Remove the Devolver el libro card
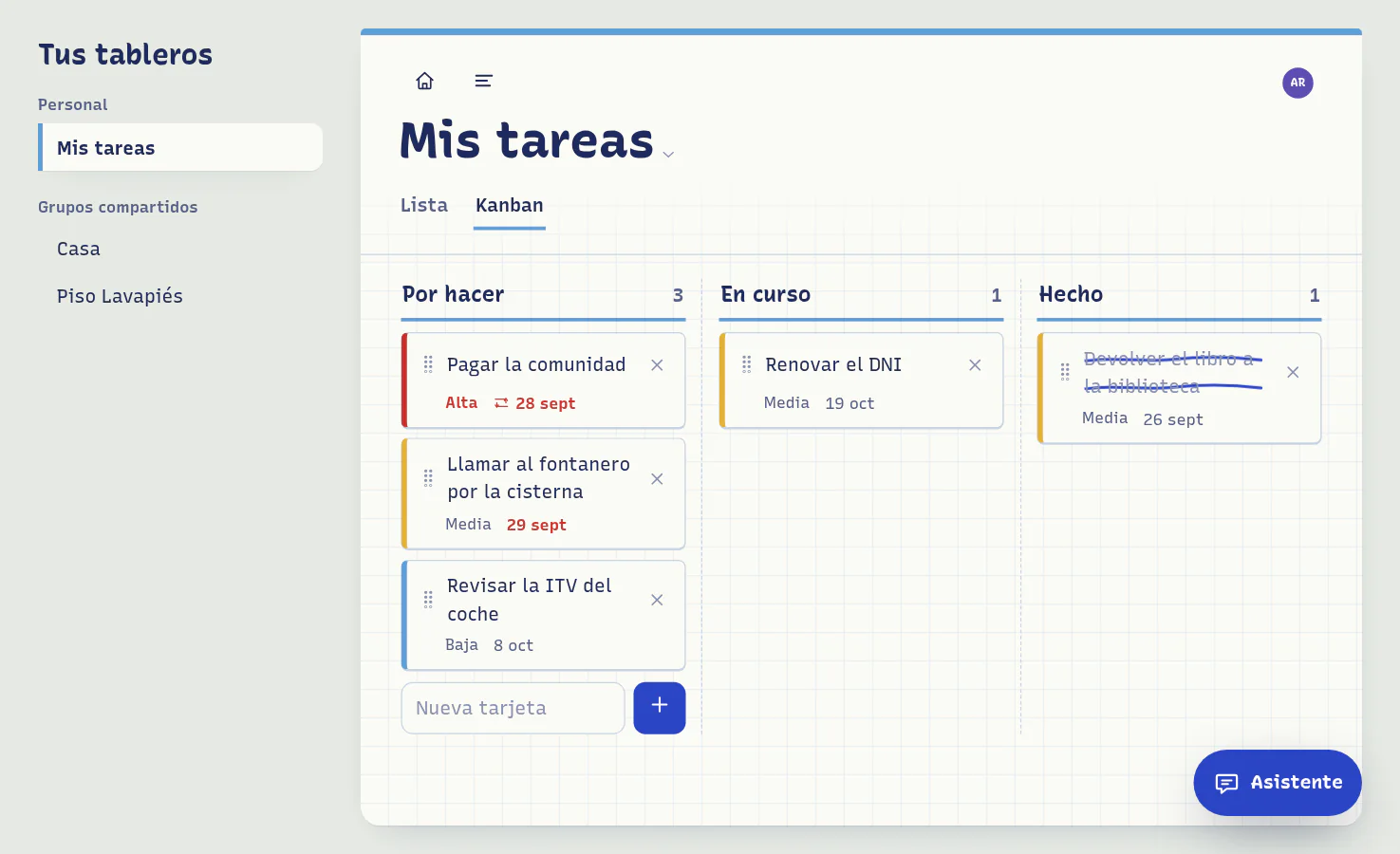1400x854 pixels. point(1293,372)
